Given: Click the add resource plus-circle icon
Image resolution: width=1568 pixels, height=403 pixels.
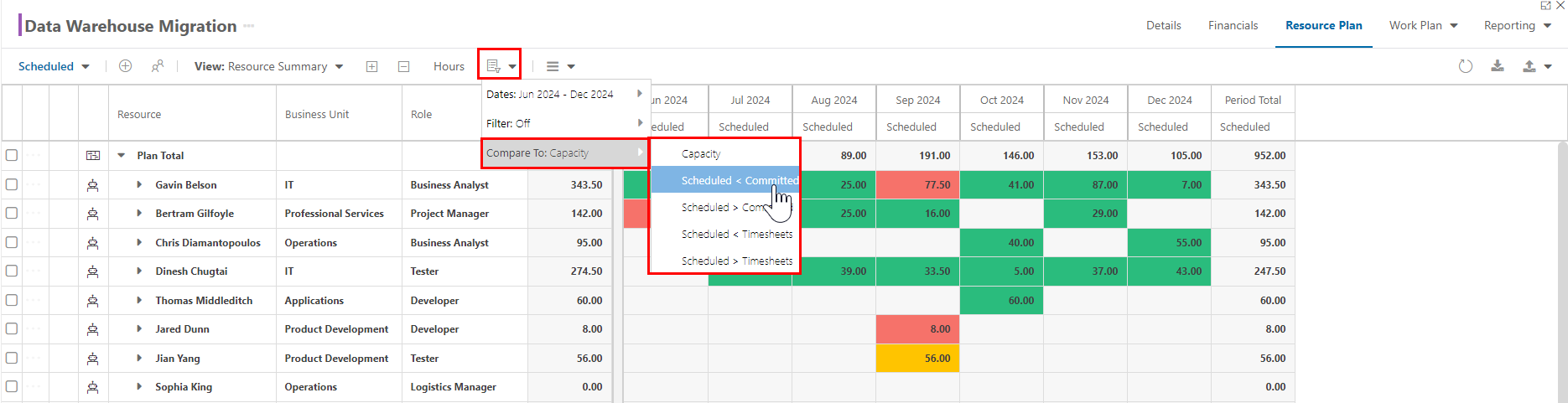Looking at the screenshot, I should click(x=125, y=66).
